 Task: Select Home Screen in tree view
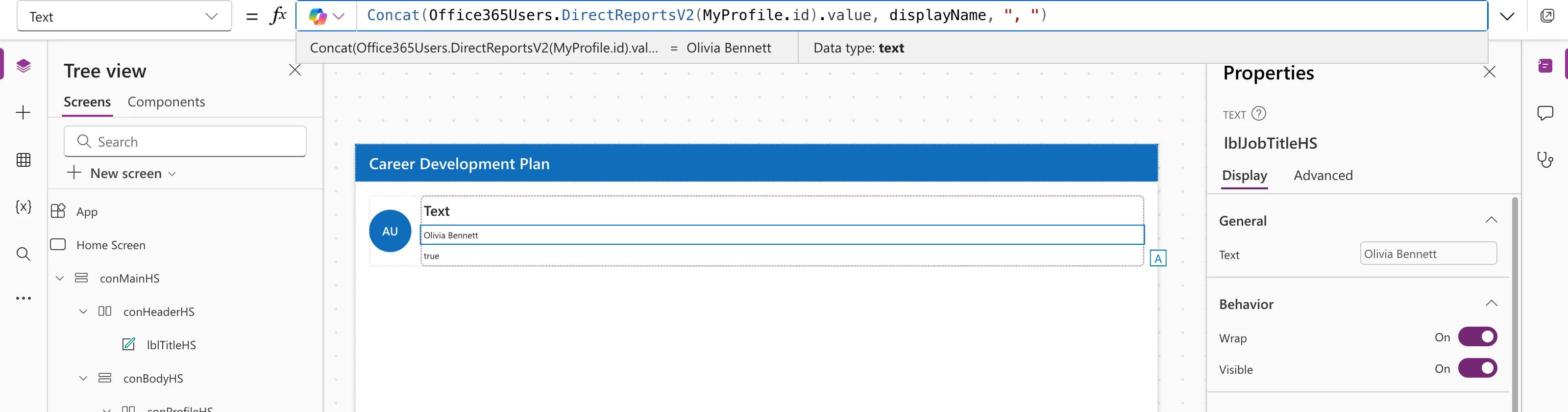[111, 245]
